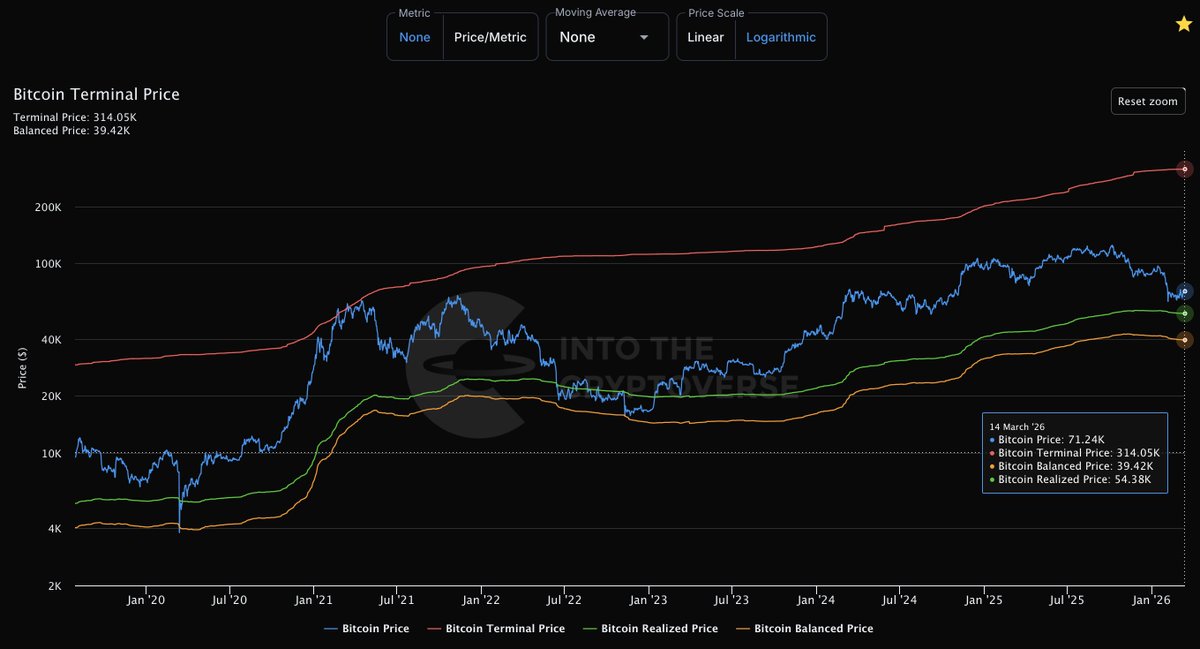Click the Jul '22 x-axis label

pyautogui.click(x=564, y=601)
